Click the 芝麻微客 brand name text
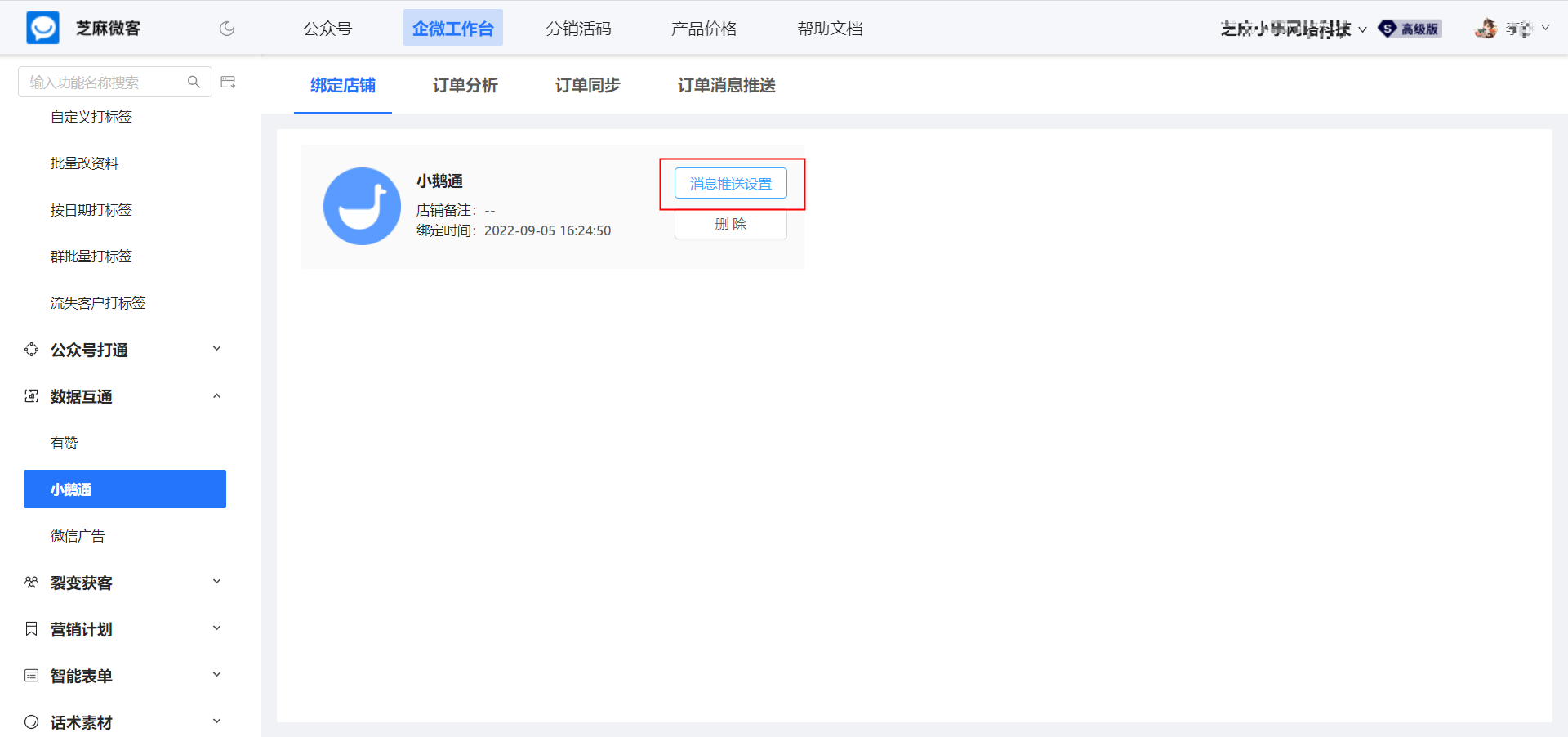Image resolution: width=1568 pixels, height=737 pixels. (x=109, y=29)
